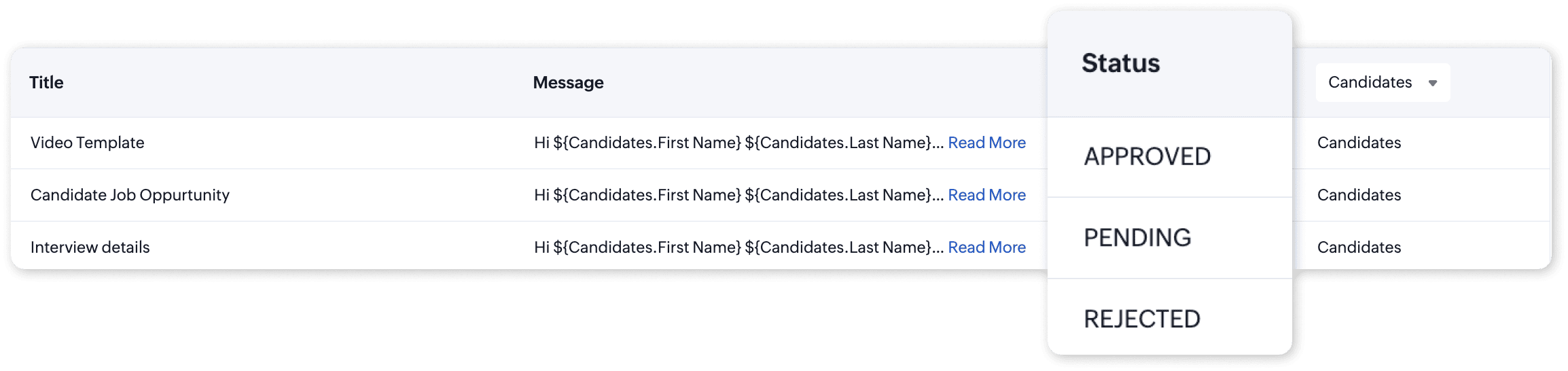Open the Interview details template
Viewport: 1568px width, 371px height.
tap(90, 247)
